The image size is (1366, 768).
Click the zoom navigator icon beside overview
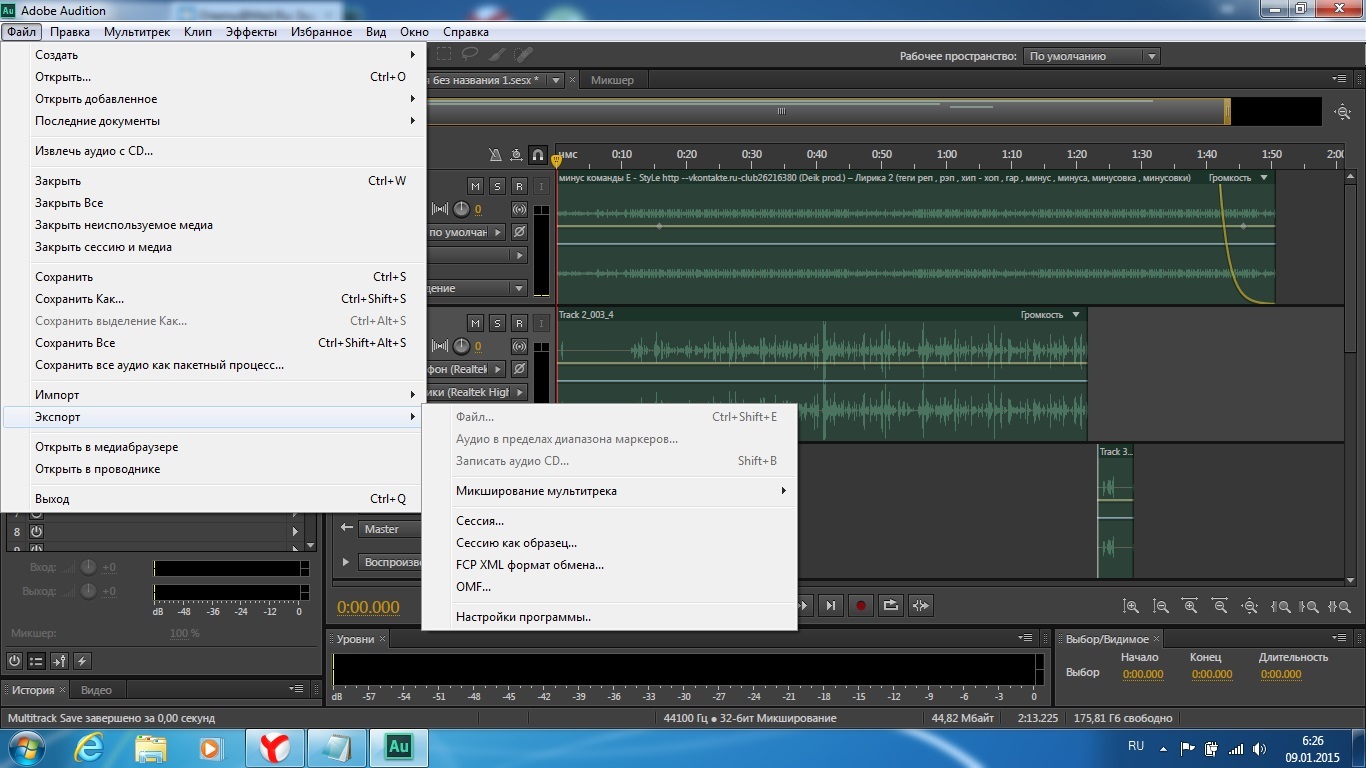(x=1343, y=112)
